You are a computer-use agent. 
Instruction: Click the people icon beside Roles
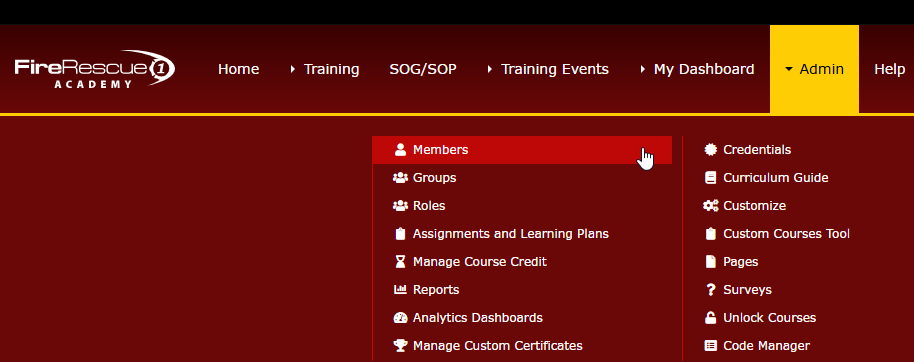coord(400,206)
